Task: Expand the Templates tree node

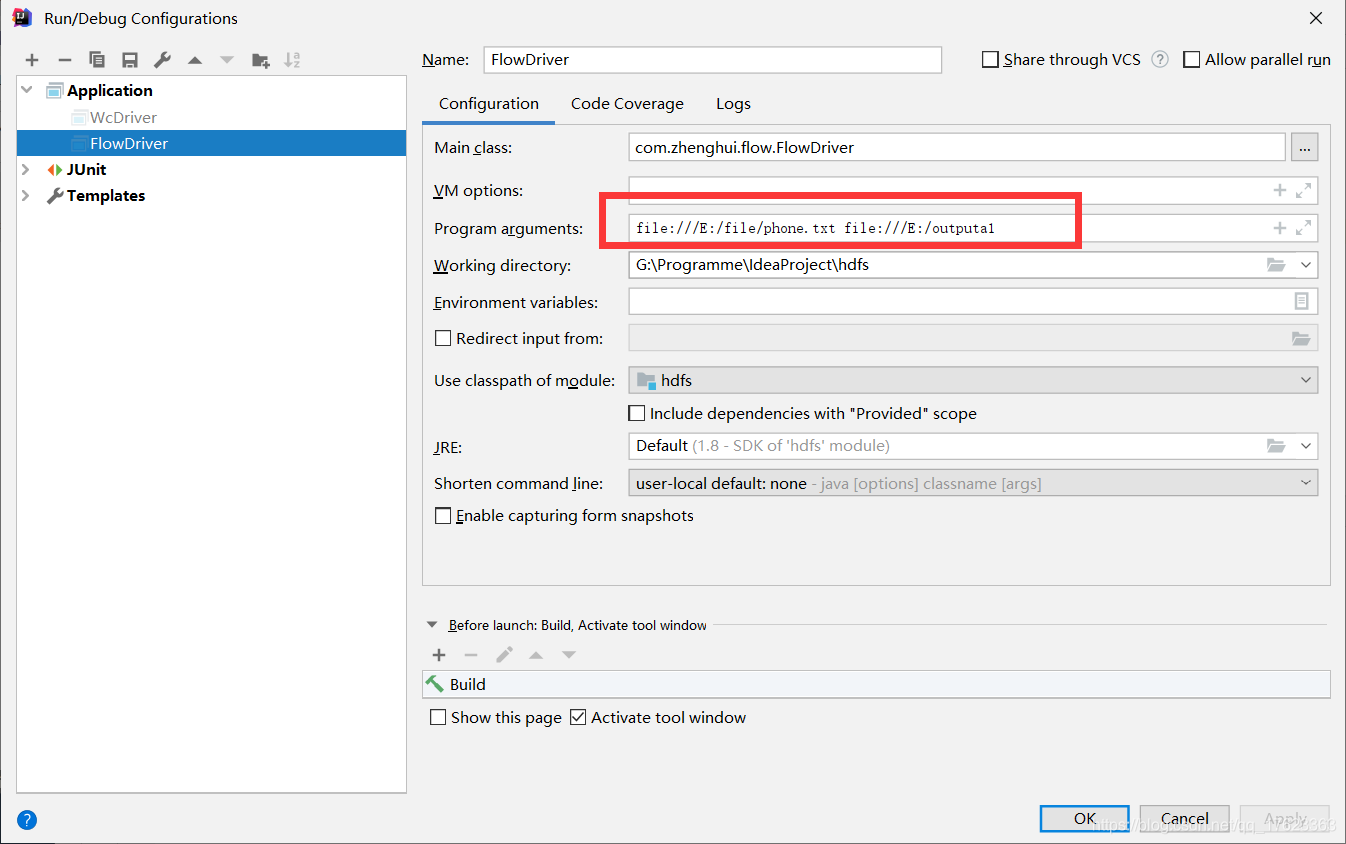Action: tap(27, 196)
